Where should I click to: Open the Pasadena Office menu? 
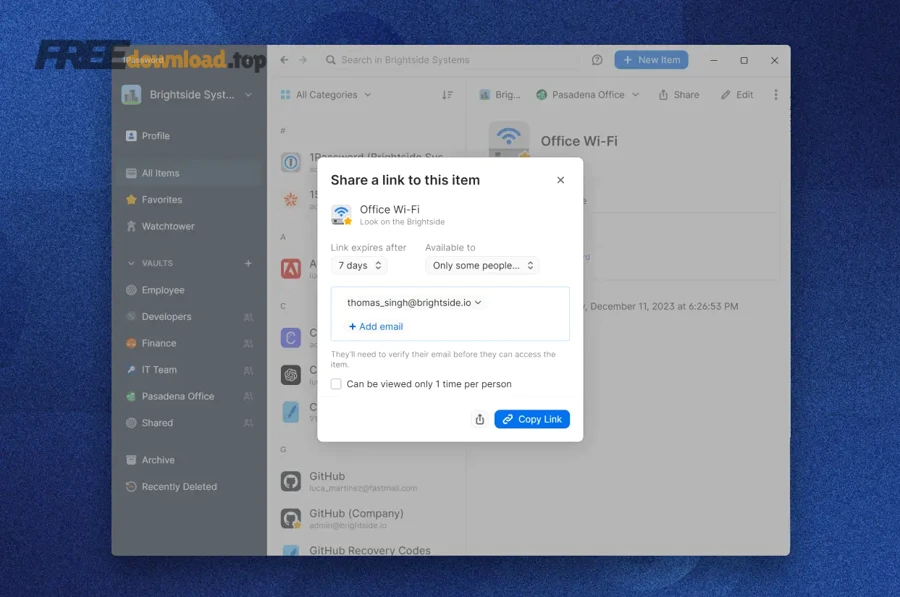[x=587, y=94]
